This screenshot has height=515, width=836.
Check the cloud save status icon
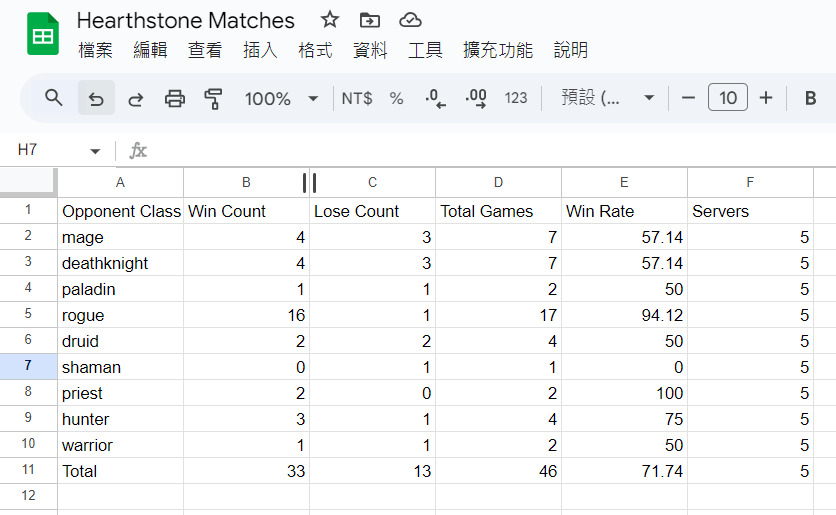click(410, 20)
